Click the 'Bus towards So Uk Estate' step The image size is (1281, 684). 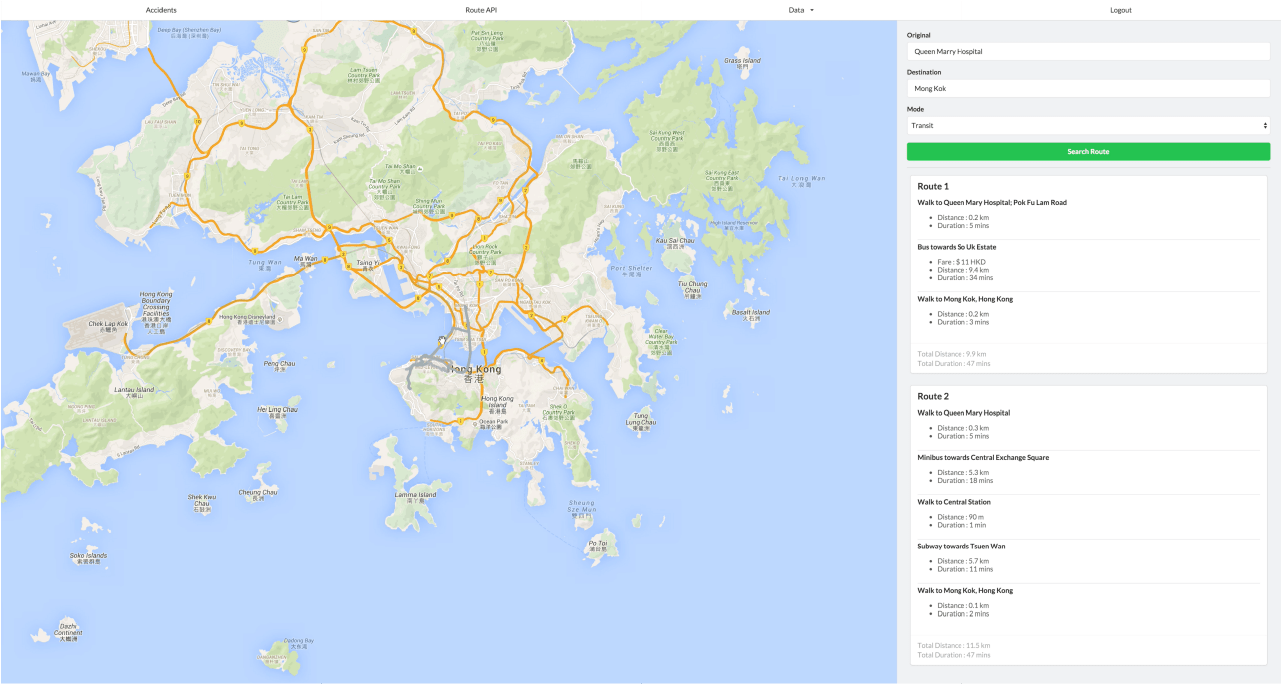(957, 246)
